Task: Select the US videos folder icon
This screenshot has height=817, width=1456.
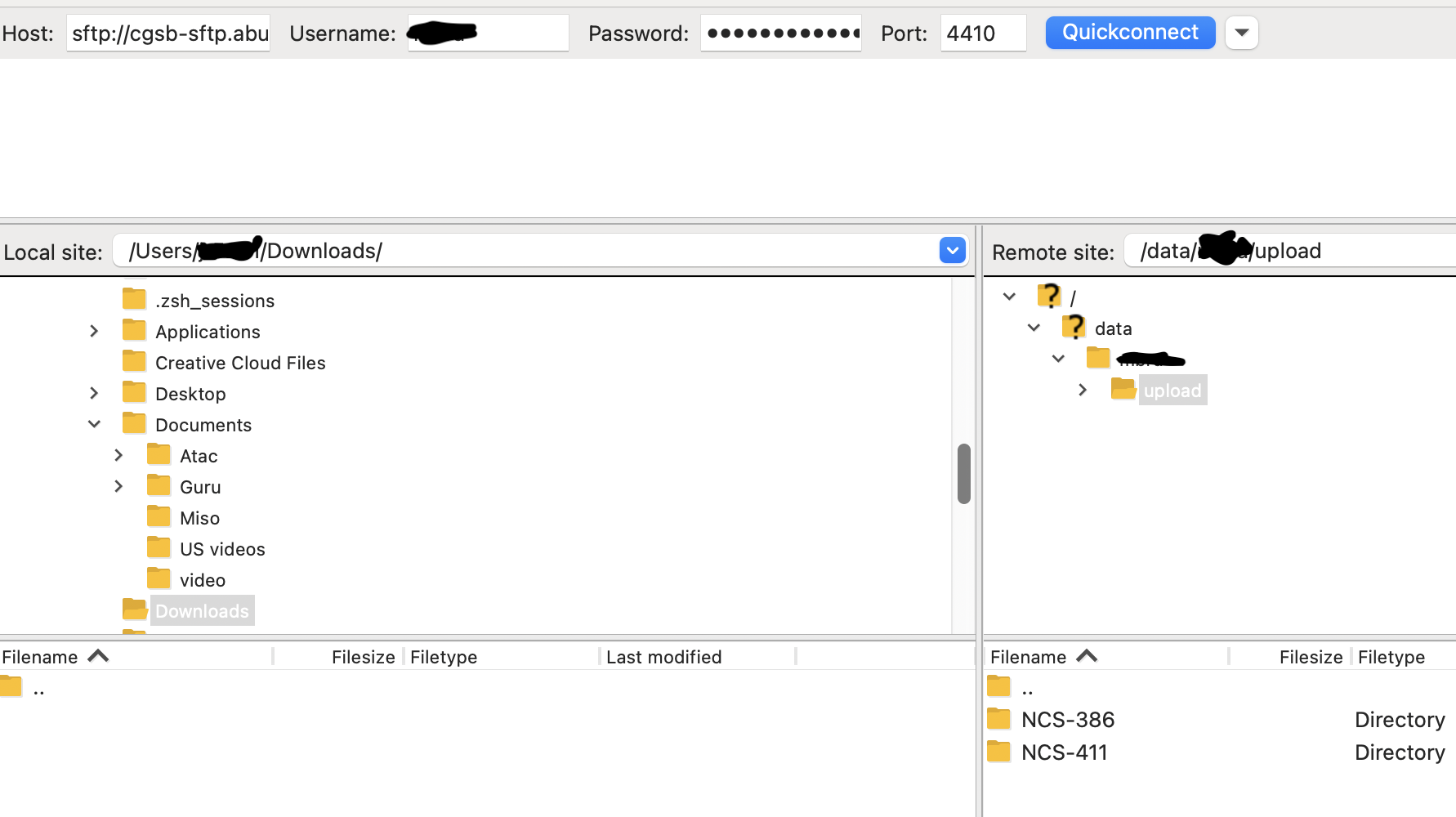Action: (x=159, y=547)
